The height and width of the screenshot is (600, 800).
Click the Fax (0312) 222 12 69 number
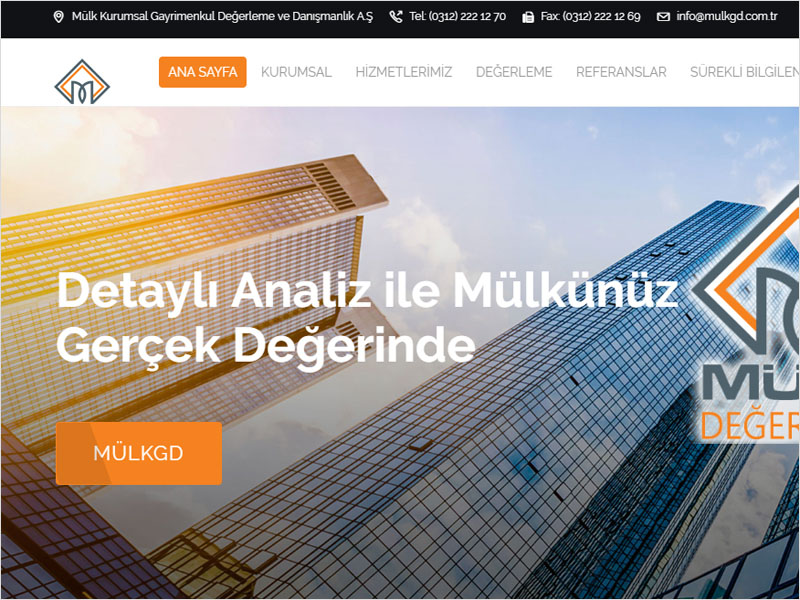coord(590,16)
